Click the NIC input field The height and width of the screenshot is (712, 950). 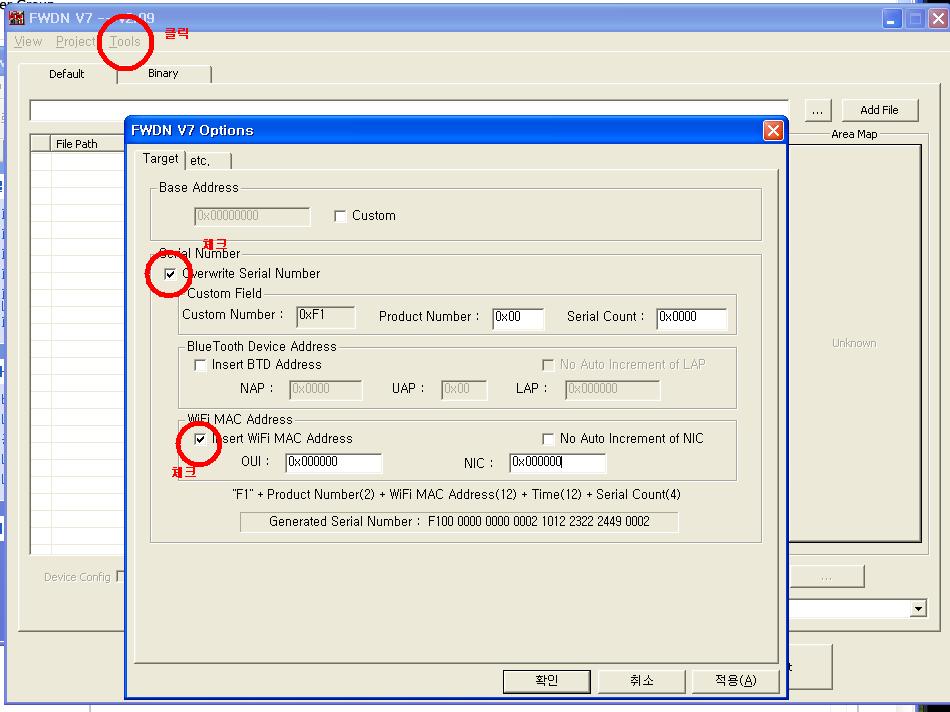click(x=557, y=462)
